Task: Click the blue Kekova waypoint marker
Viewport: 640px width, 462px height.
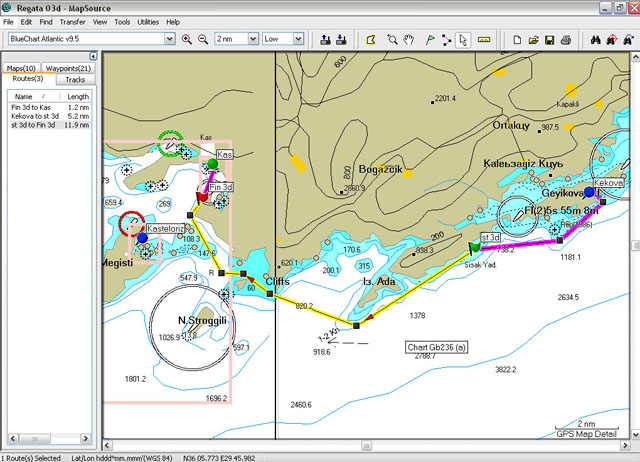Action: (589, 191)
